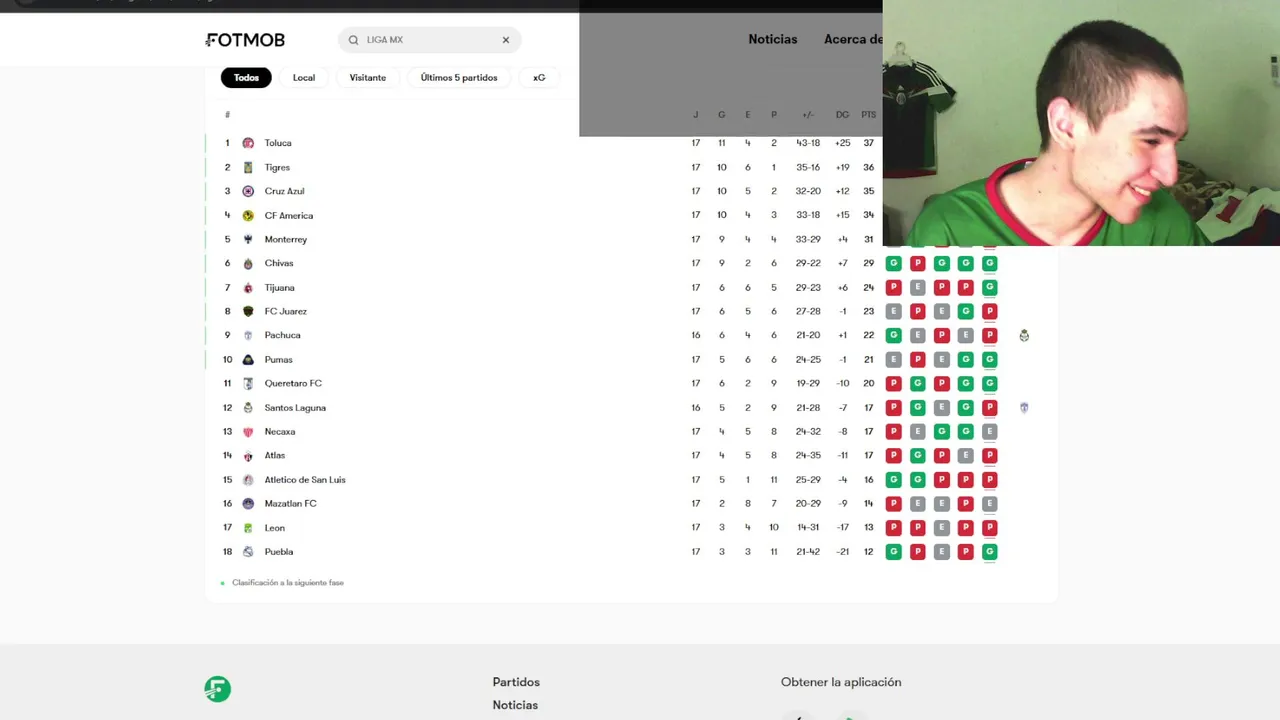The height and width of the screenshot is (720, 1280).
Task: Open the Noticias menu in header
Action: [x=773, y=39]
